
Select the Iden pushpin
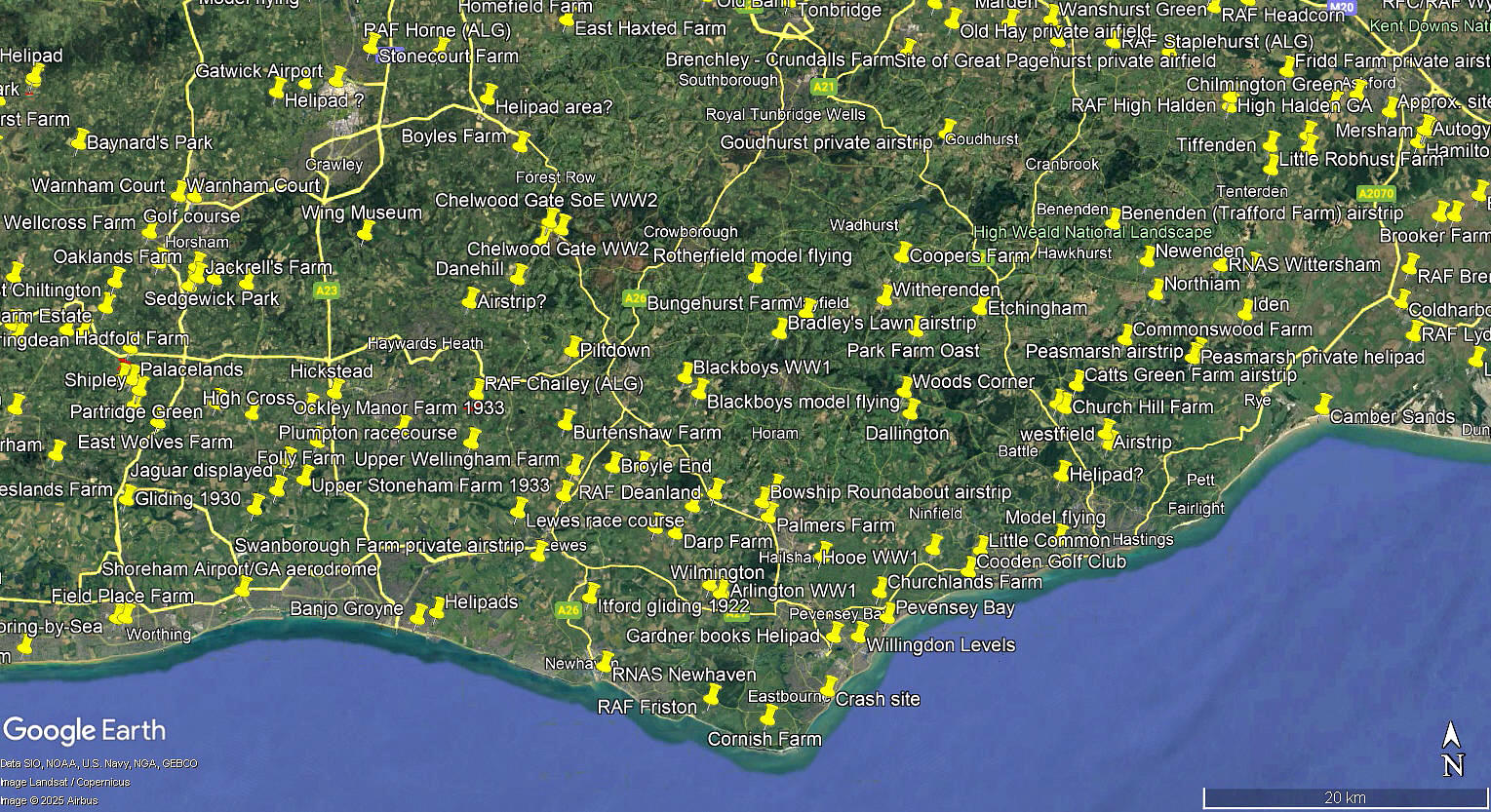[1245, 311]
